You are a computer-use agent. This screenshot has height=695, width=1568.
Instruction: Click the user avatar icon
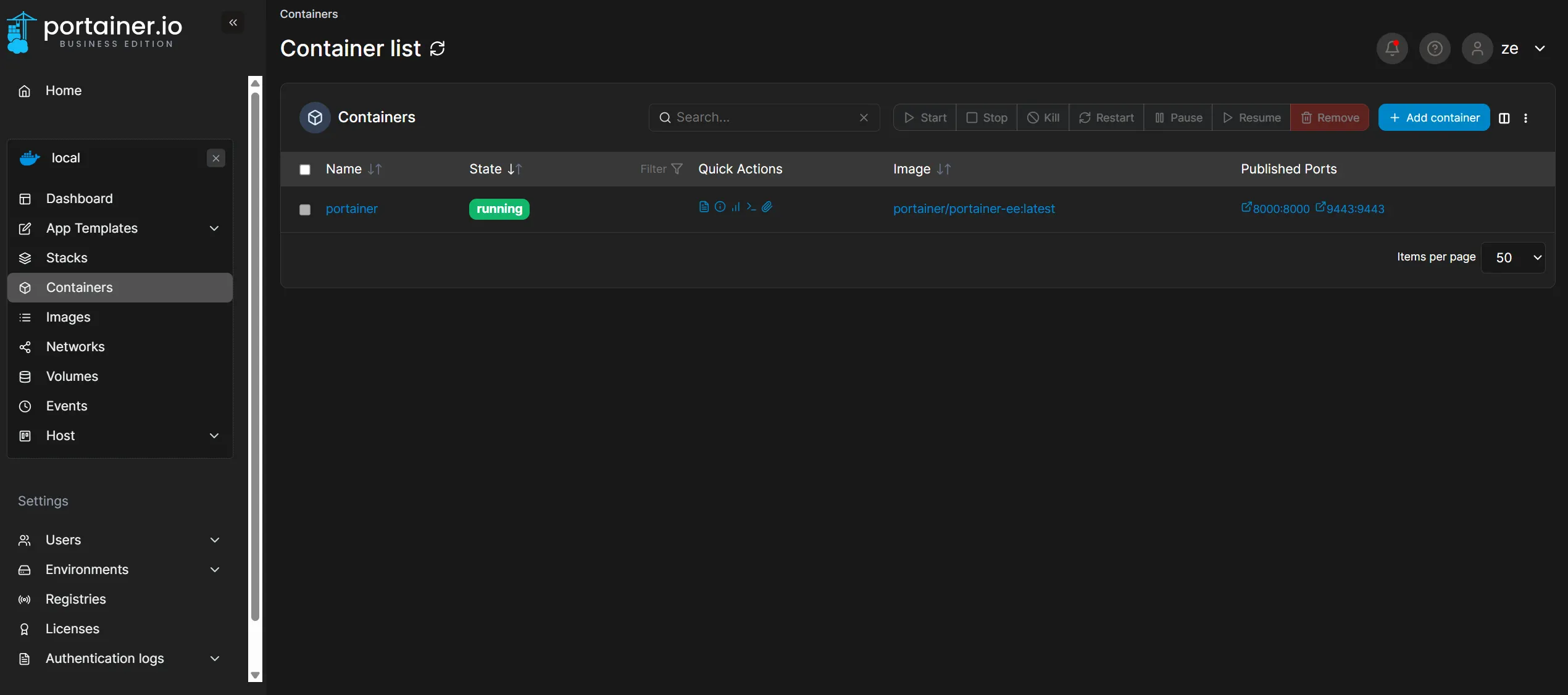coord(1477,48)
